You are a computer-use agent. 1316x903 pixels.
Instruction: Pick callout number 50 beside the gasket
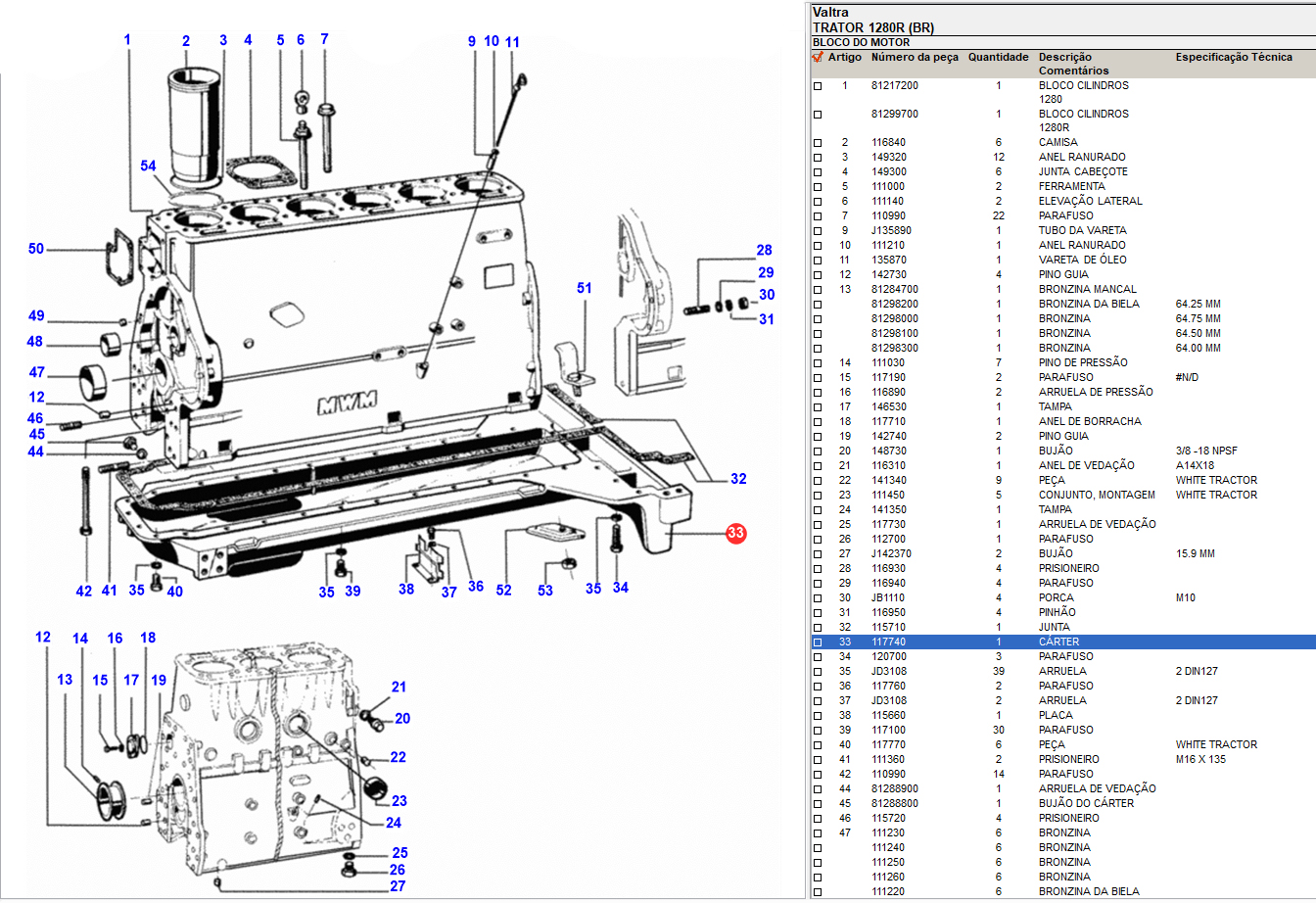tap(36, 249)
